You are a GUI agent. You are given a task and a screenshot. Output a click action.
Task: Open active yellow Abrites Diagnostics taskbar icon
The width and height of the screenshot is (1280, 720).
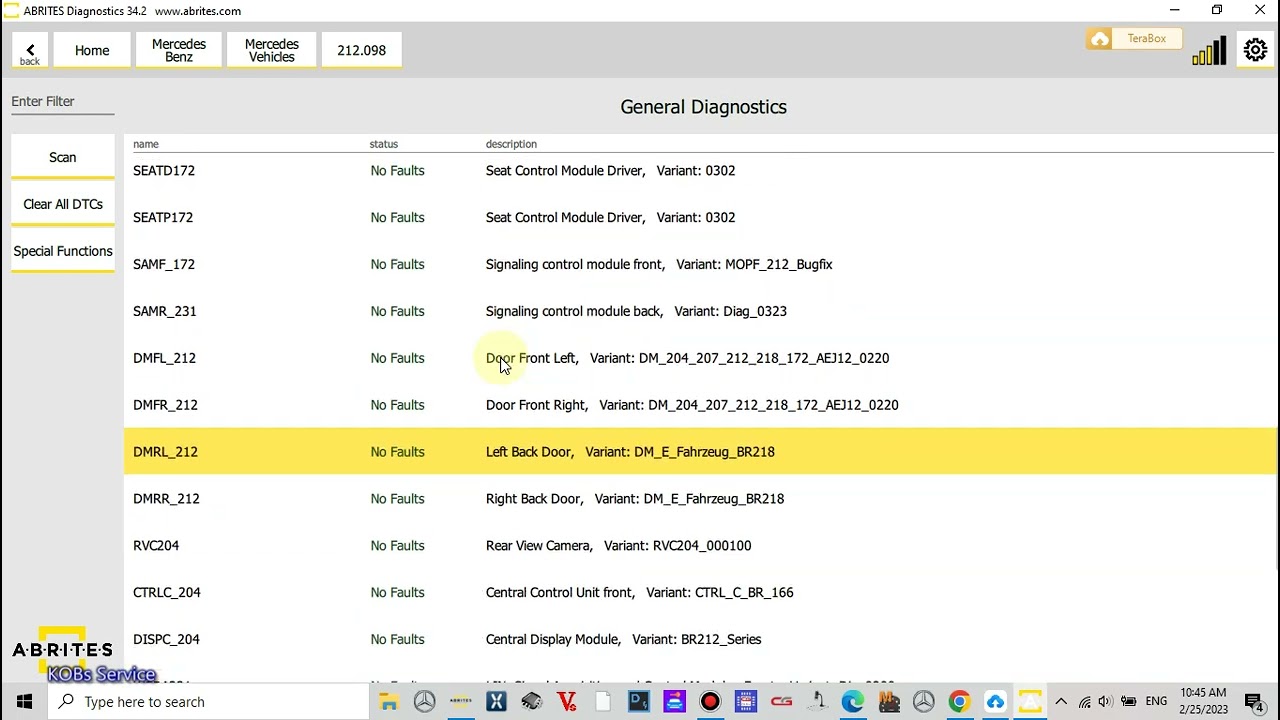(1030, 702)
